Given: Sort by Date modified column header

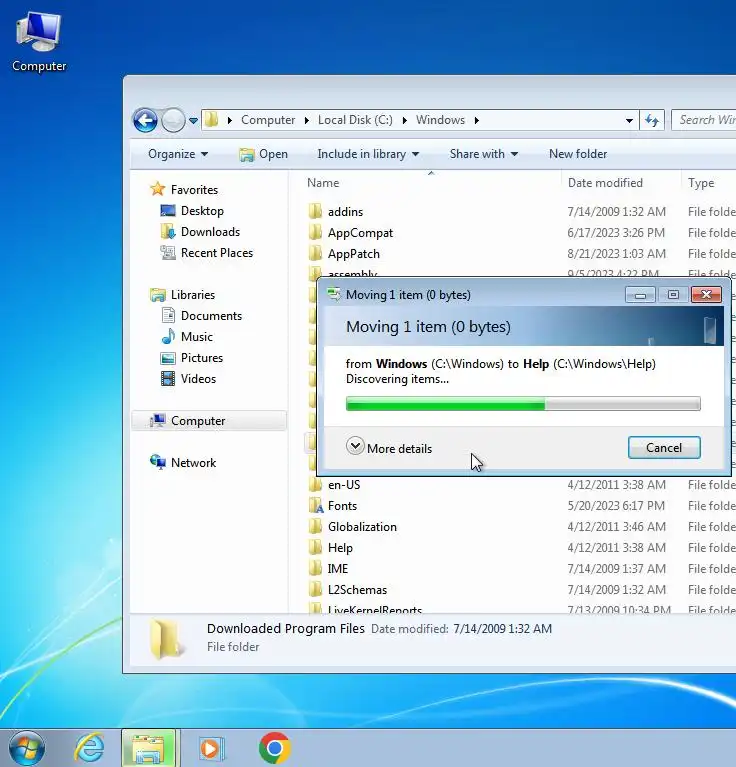Looking at the screenshot, I should tap(605, 183).
